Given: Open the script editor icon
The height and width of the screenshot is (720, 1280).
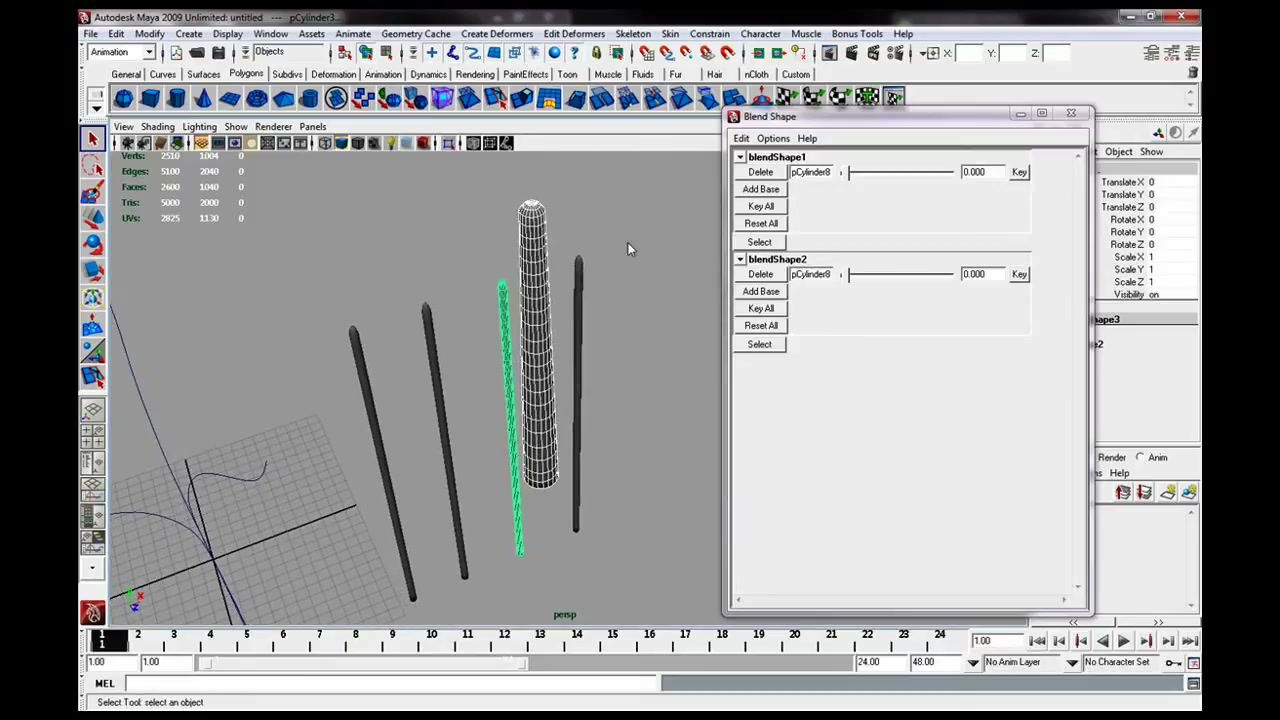Looking at the screenshot, I should coord(1193,684).
